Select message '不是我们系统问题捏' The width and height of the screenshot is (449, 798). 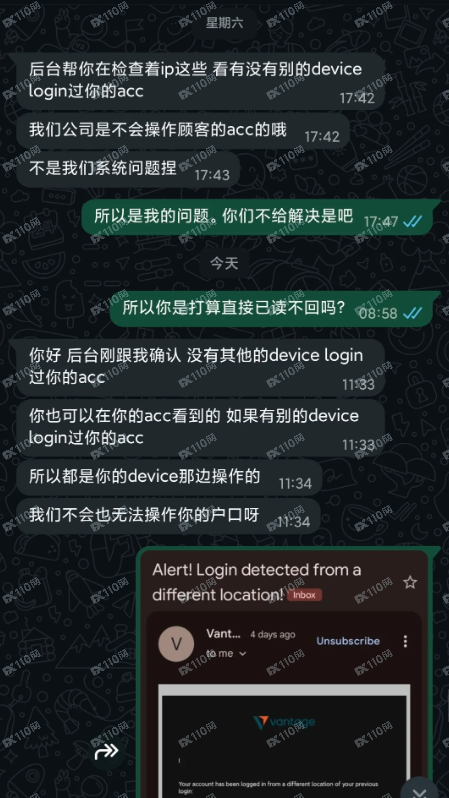[x=128, y=169]
